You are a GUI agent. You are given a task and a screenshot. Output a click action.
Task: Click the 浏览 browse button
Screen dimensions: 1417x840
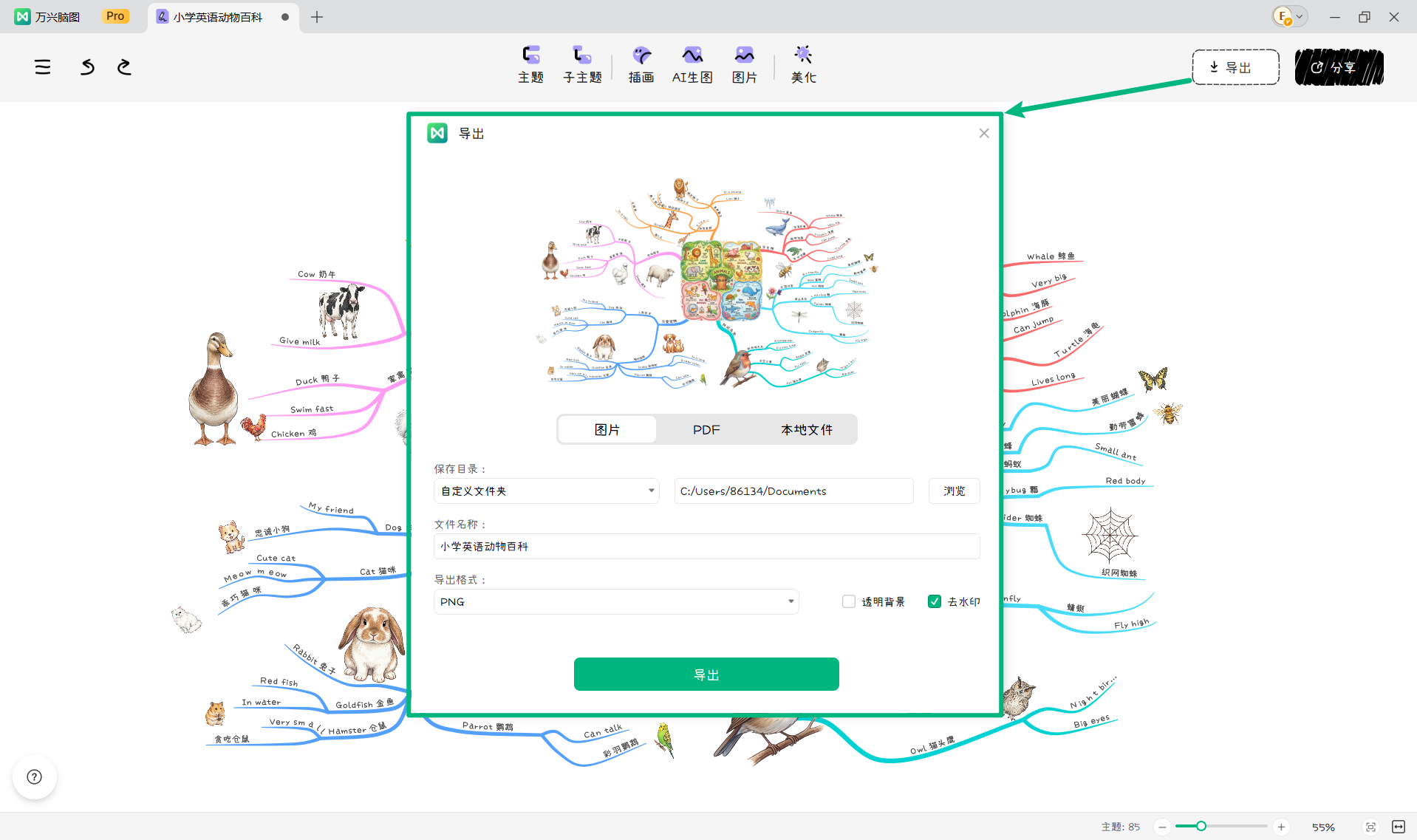coord(954,491)
